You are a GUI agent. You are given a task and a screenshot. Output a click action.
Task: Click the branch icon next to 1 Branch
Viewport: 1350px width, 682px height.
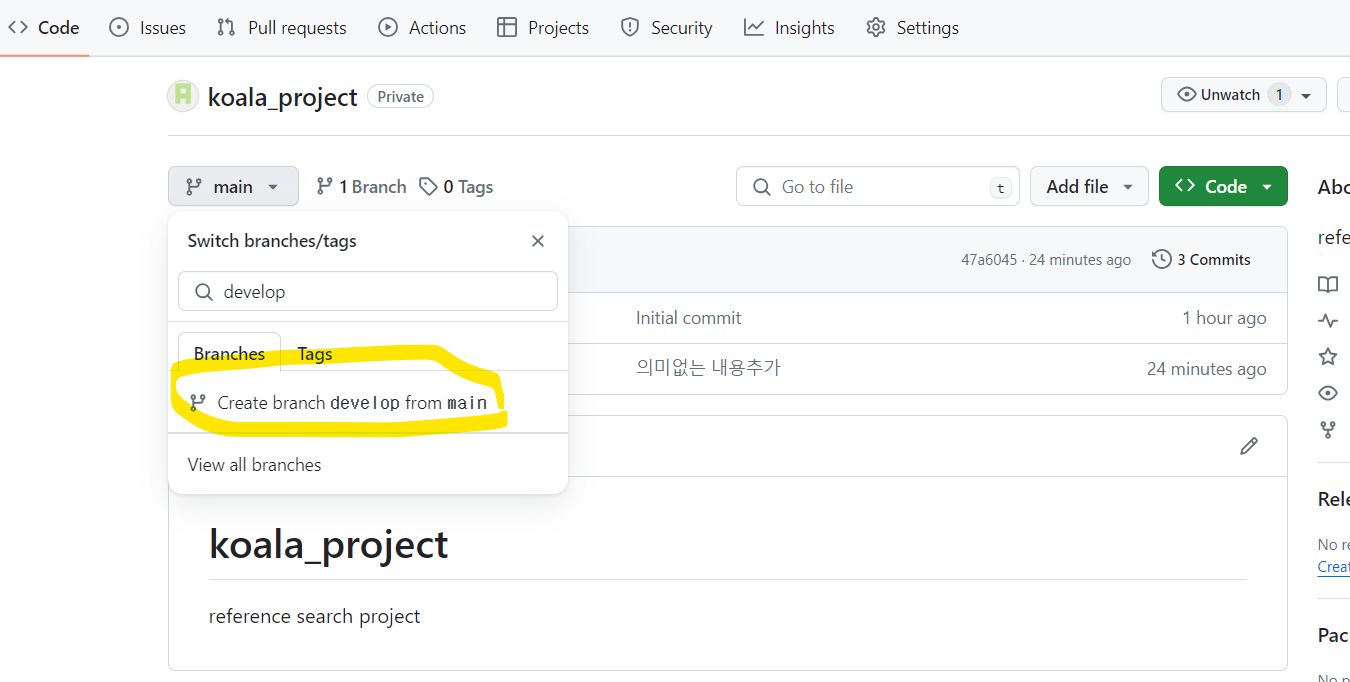tap(324, 186)
